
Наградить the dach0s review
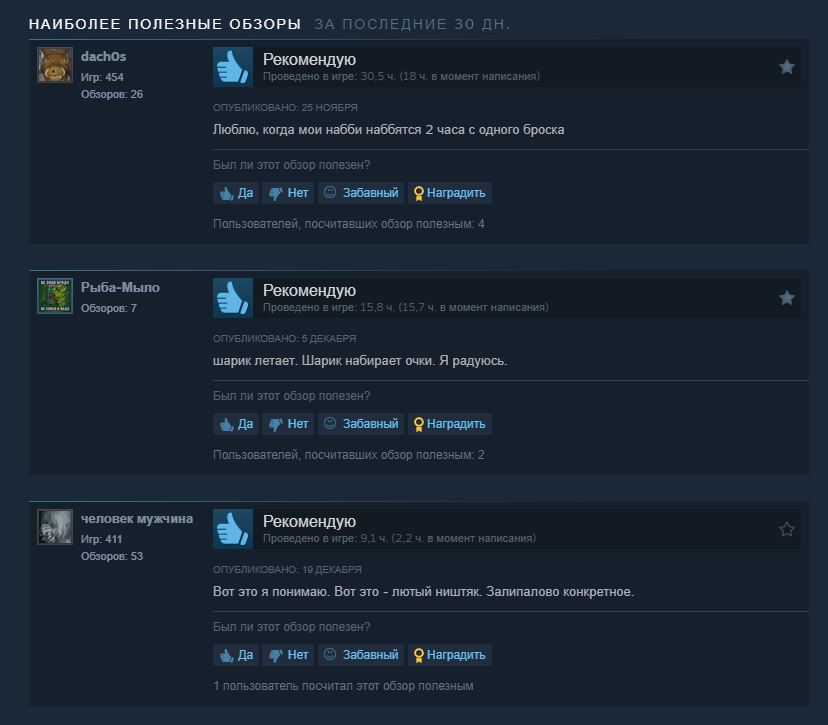(450, 193)
